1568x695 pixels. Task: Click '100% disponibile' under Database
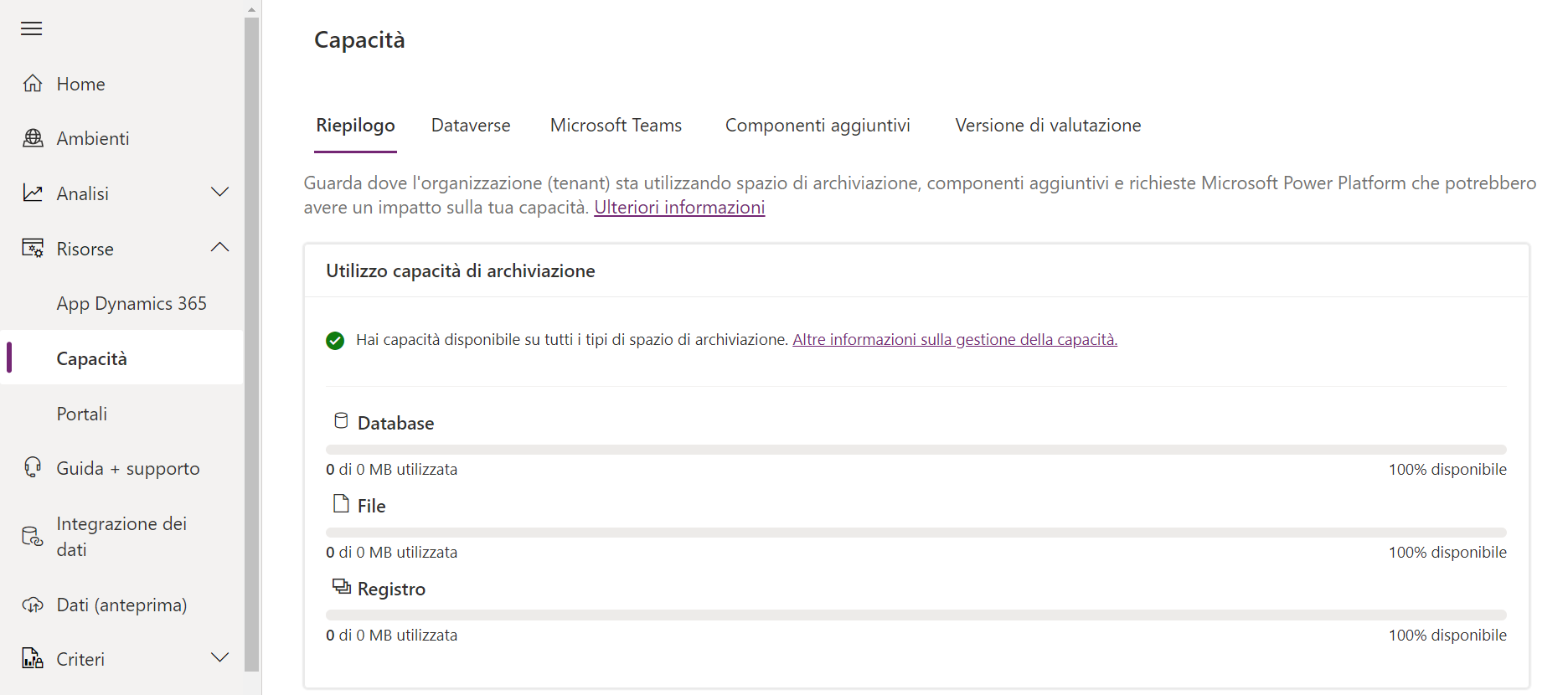click(1447, 470)
